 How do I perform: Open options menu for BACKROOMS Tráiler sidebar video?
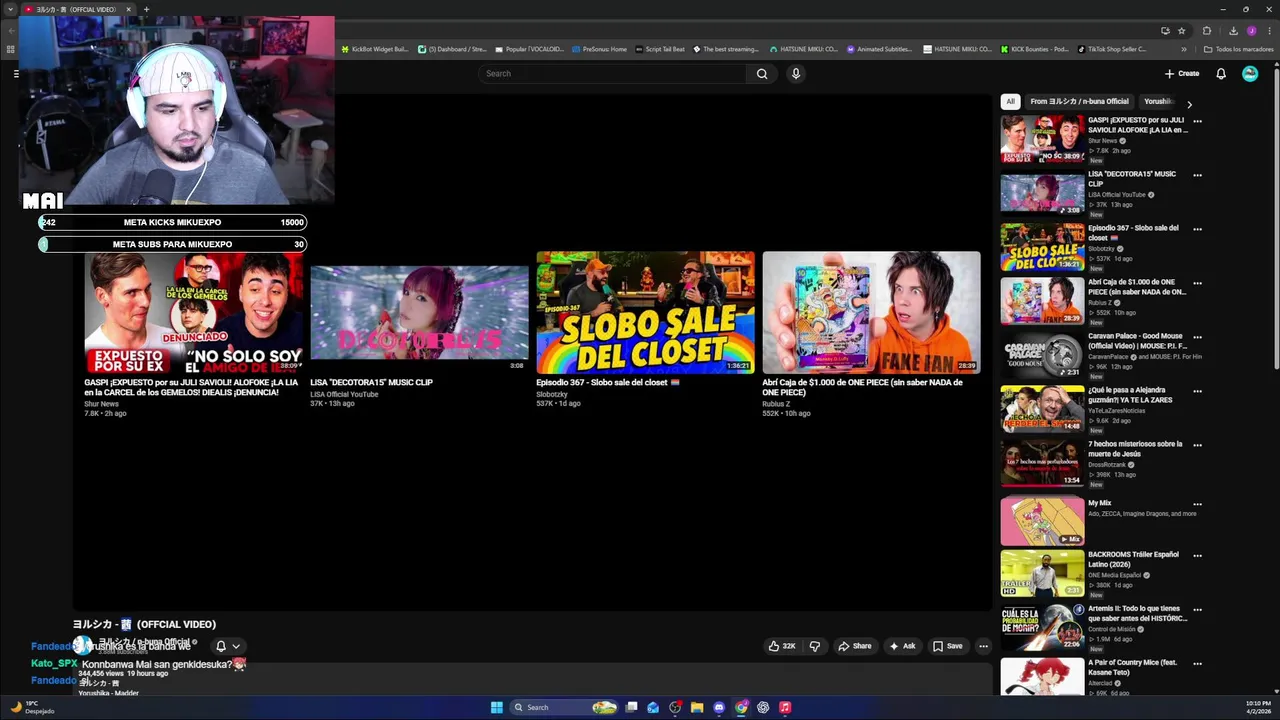click(x=1197, y=555)
